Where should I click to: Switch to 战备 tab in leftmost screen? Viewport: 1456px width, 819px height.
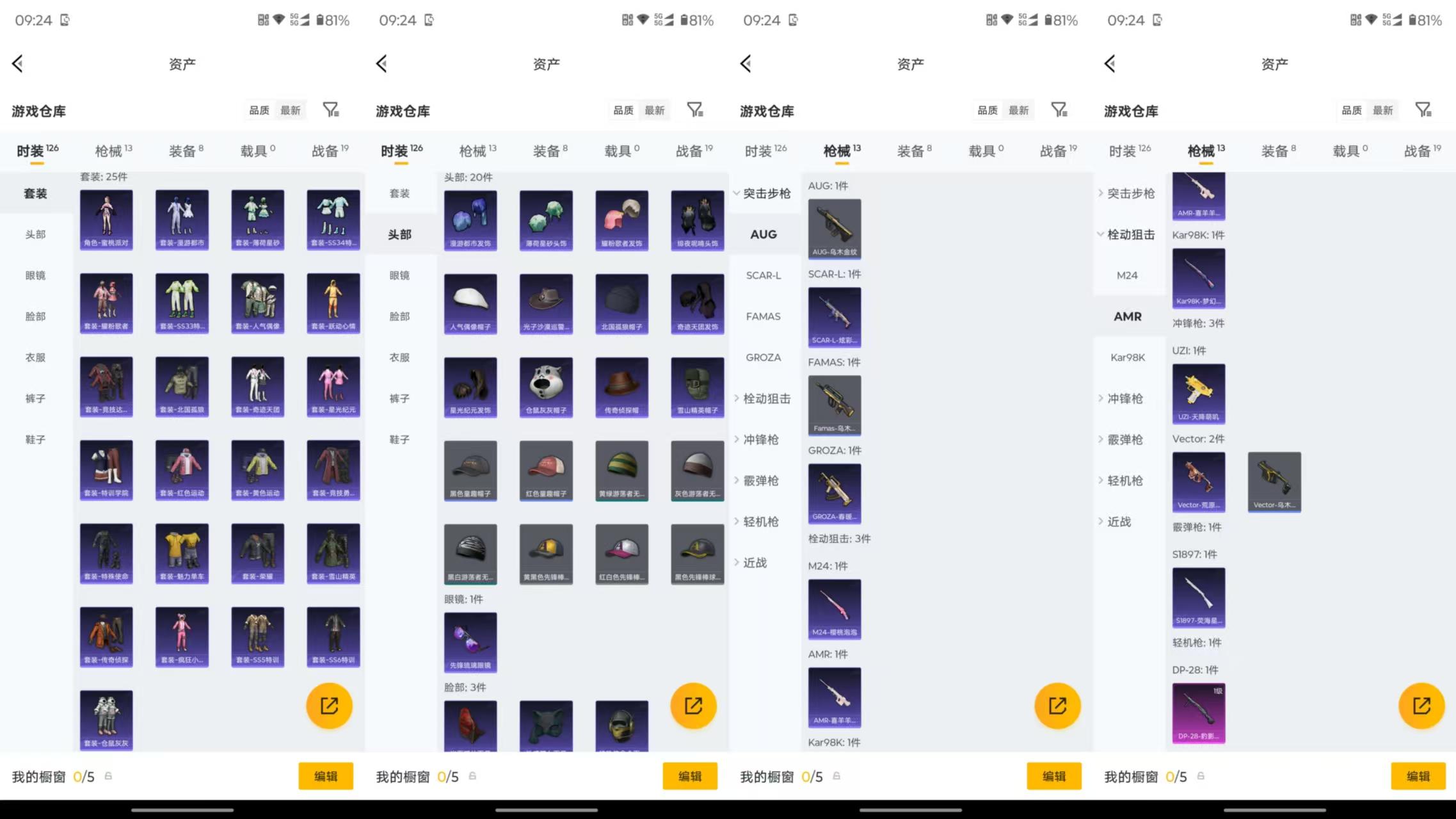[x=330, y=151]
